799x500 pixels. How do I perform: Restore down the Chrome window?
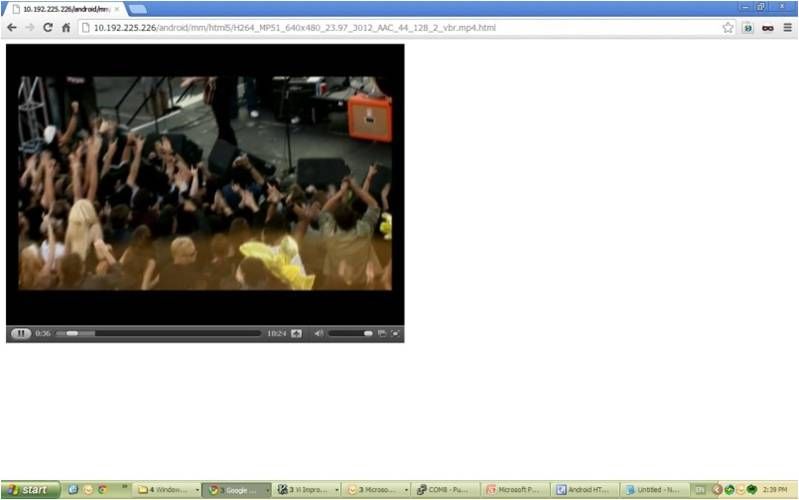[x=761, y=7]
